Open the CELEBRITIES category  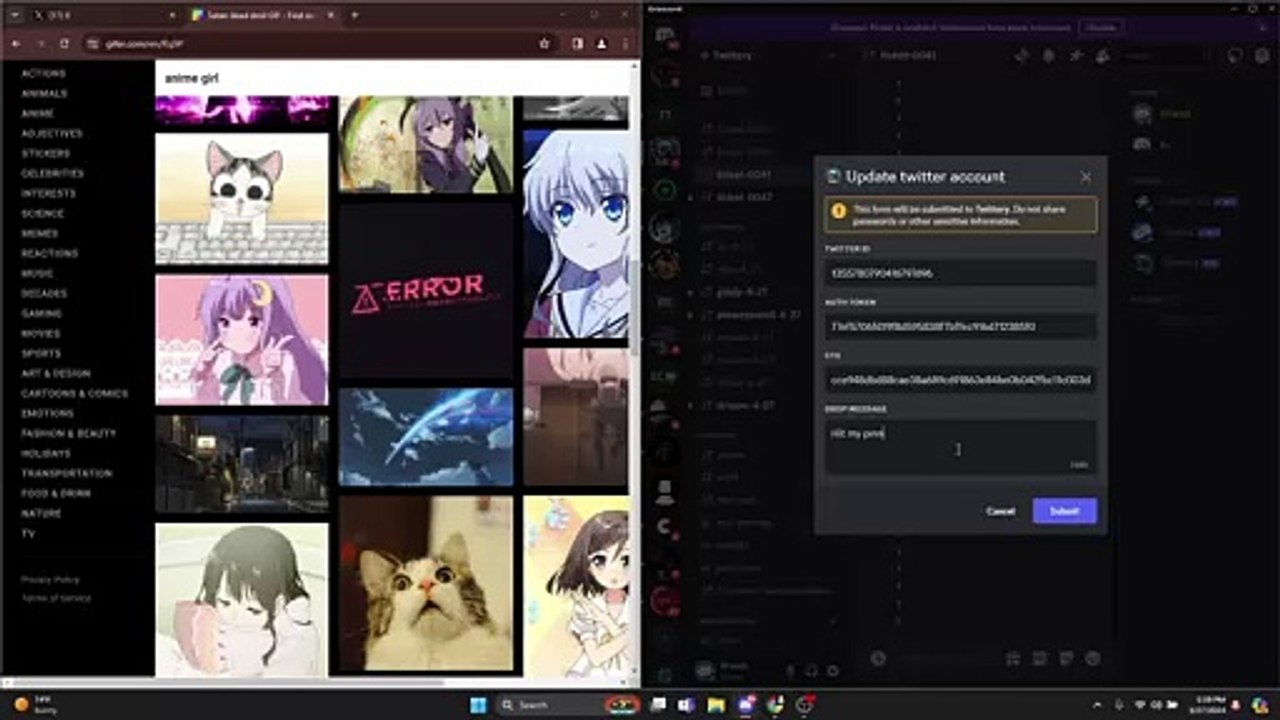click(52, 174)
